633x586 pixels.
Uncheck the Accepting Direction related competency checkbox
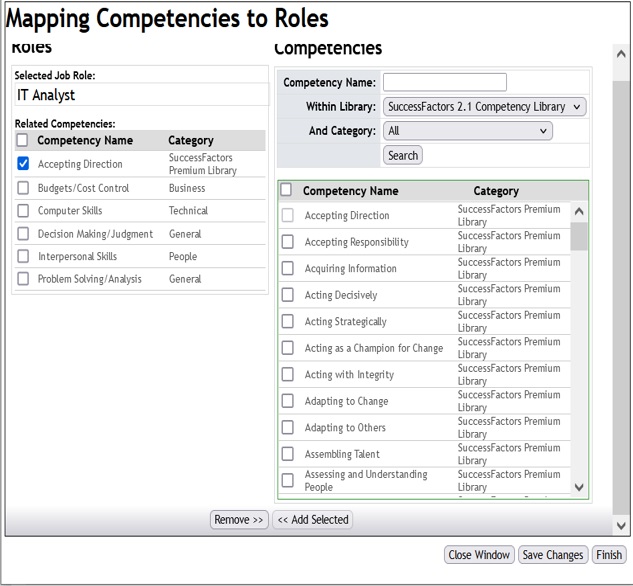[x=23, y=163]
